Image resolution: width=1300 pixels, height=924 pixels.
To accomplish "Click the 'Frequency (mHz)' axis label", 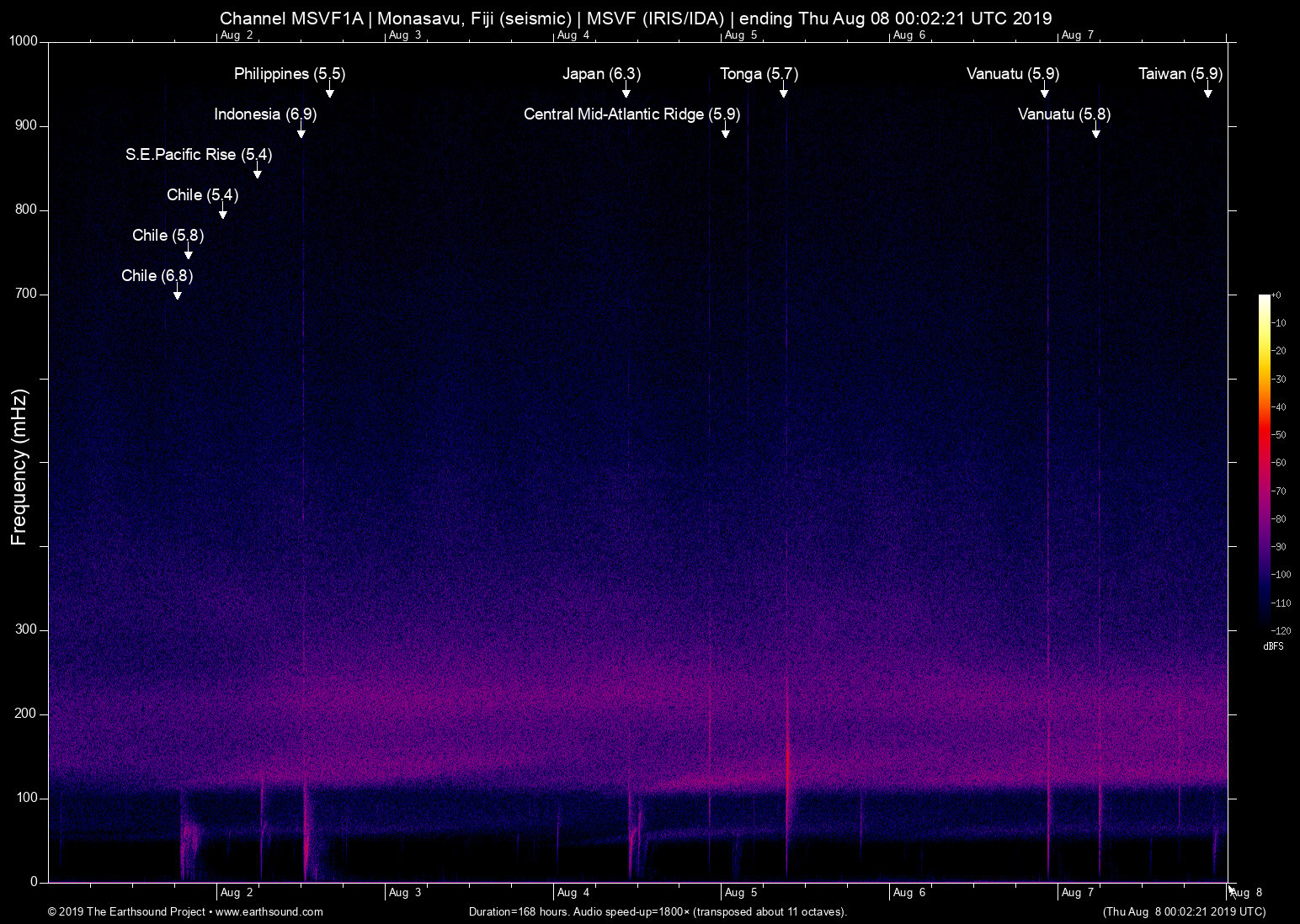I will [19, 467].
